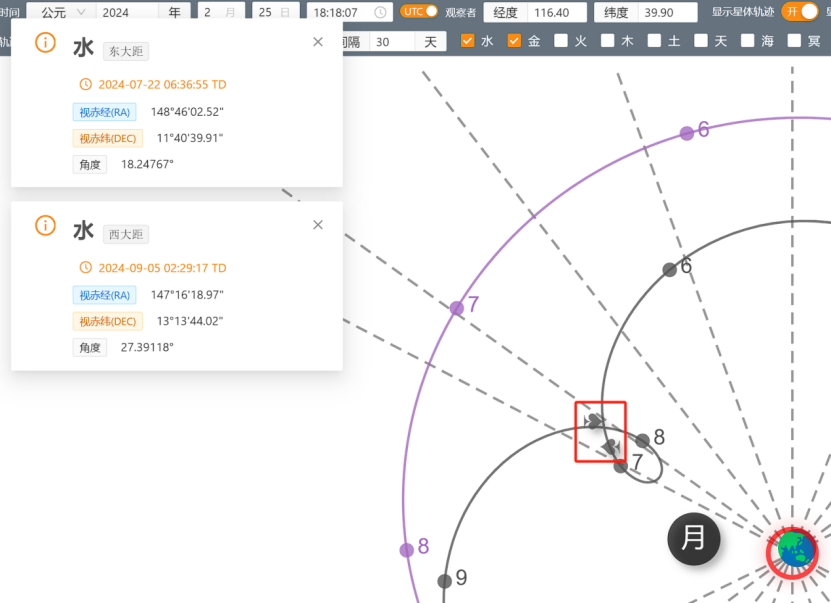Viewport: 831px width, 603px height.
Task: Click the purple month 7 marker on Venus orbit
Action: (457, 308)
